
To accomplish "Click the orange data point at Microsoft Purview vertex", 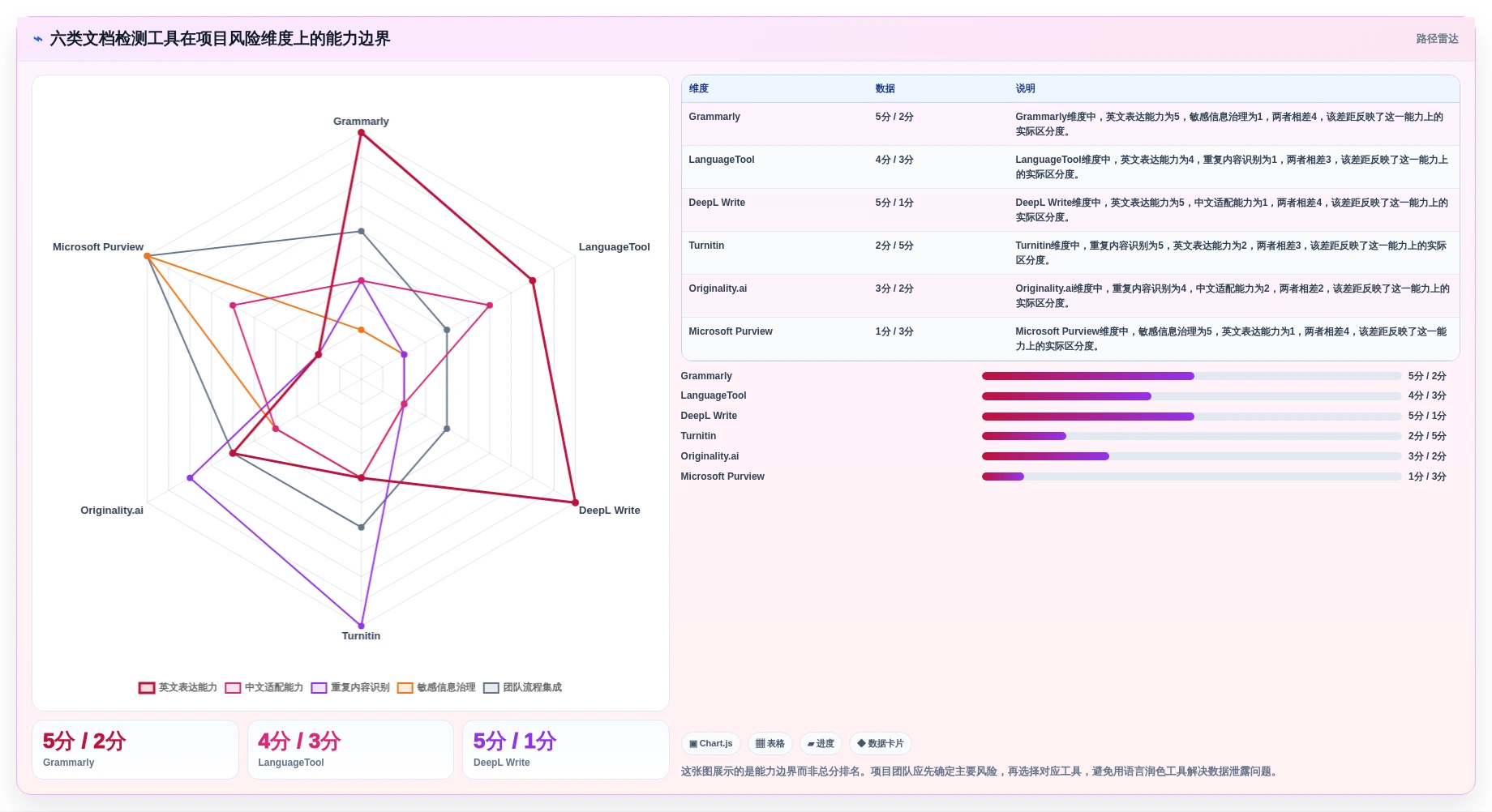I will tap(147, 256).
